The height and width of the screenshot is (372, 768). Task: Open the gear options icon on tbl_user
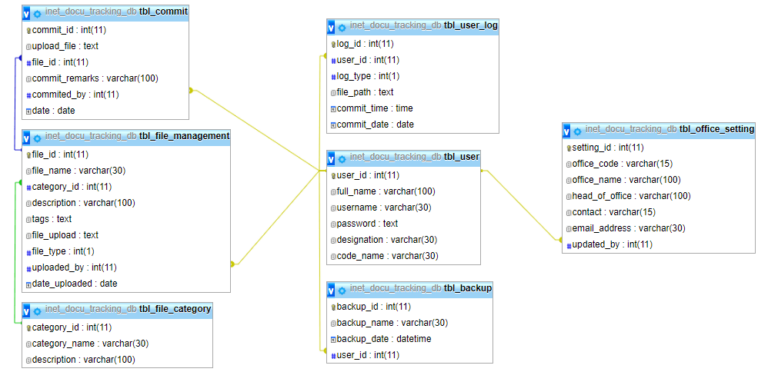click(342, 158)
